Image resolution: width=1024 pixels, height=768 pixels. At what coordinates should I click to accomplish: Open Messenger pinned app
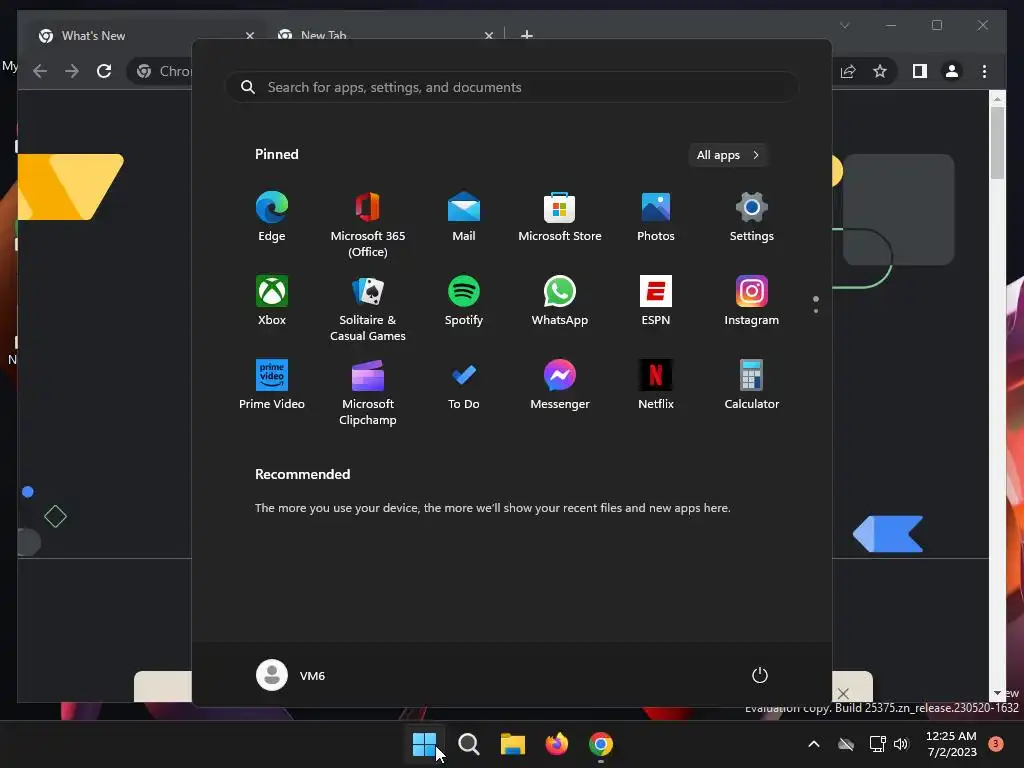coord(560,385)
